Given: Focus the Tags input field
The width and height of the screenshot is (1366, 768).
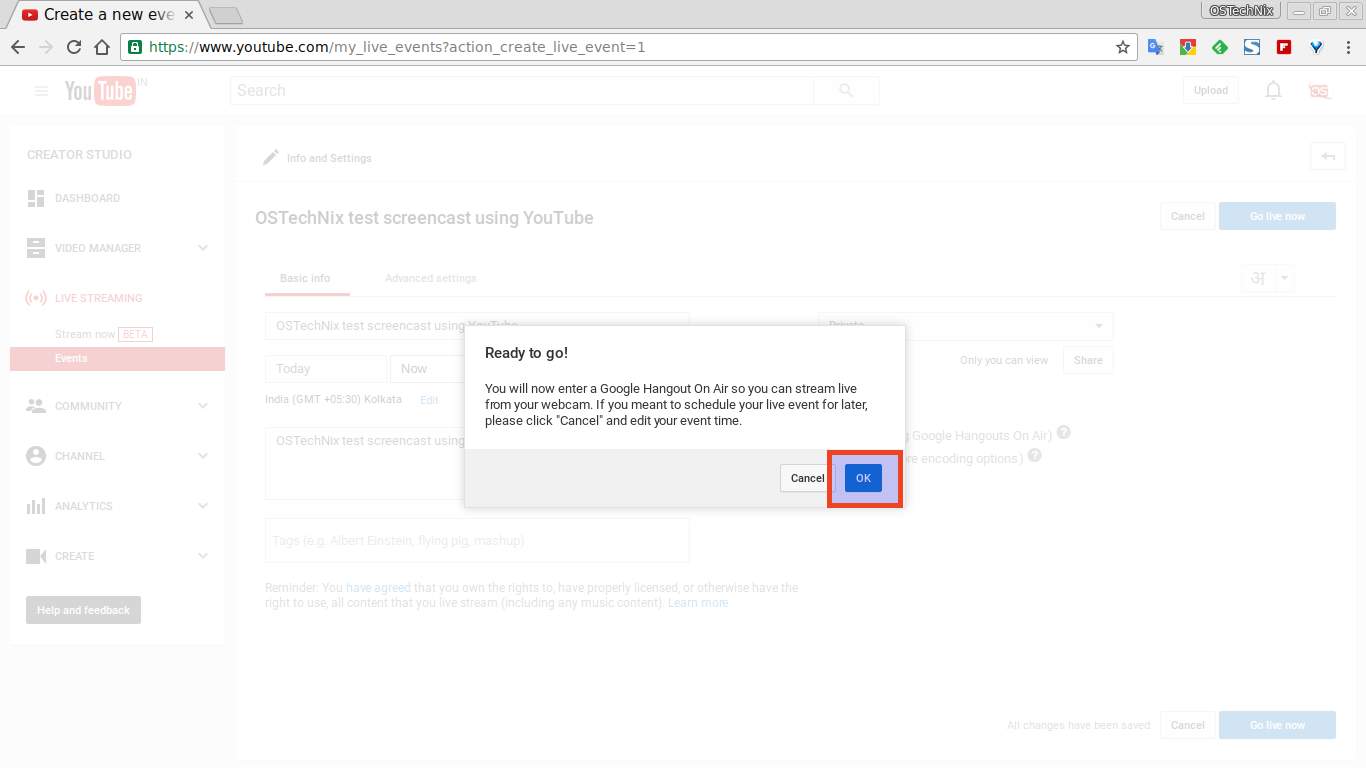Looking at the screenshot, I should (x=477, y=540).
